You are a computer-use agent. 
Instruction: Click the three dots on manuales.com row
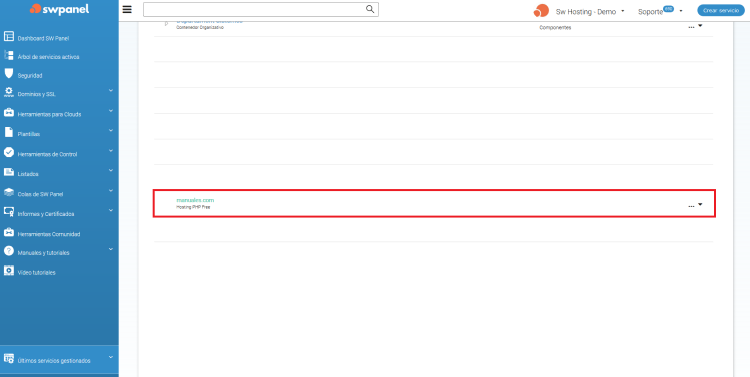[691, 206]
